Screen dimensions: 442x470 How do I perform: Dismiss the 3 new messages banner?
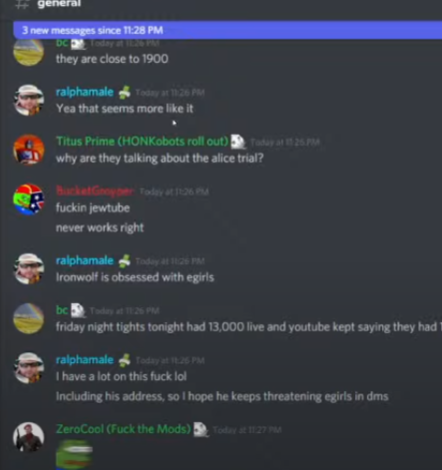[x=228, y=30]
